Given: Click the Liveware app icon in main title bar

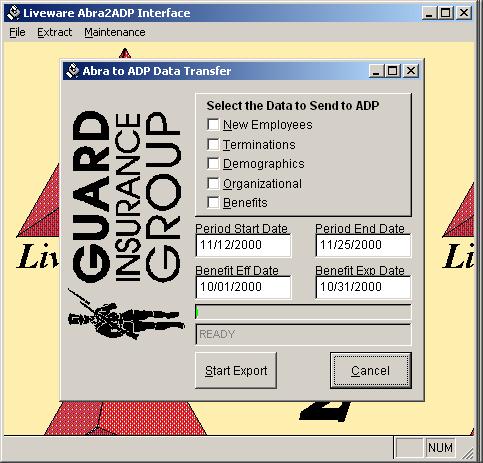Looking at the screenshot, I should click(14, 13).
